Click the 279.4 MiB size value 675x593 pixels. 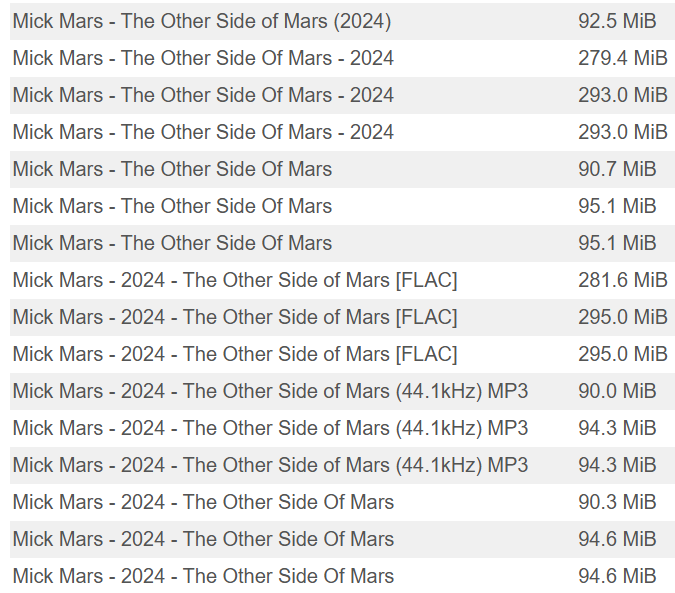click(x=623, y=58)
